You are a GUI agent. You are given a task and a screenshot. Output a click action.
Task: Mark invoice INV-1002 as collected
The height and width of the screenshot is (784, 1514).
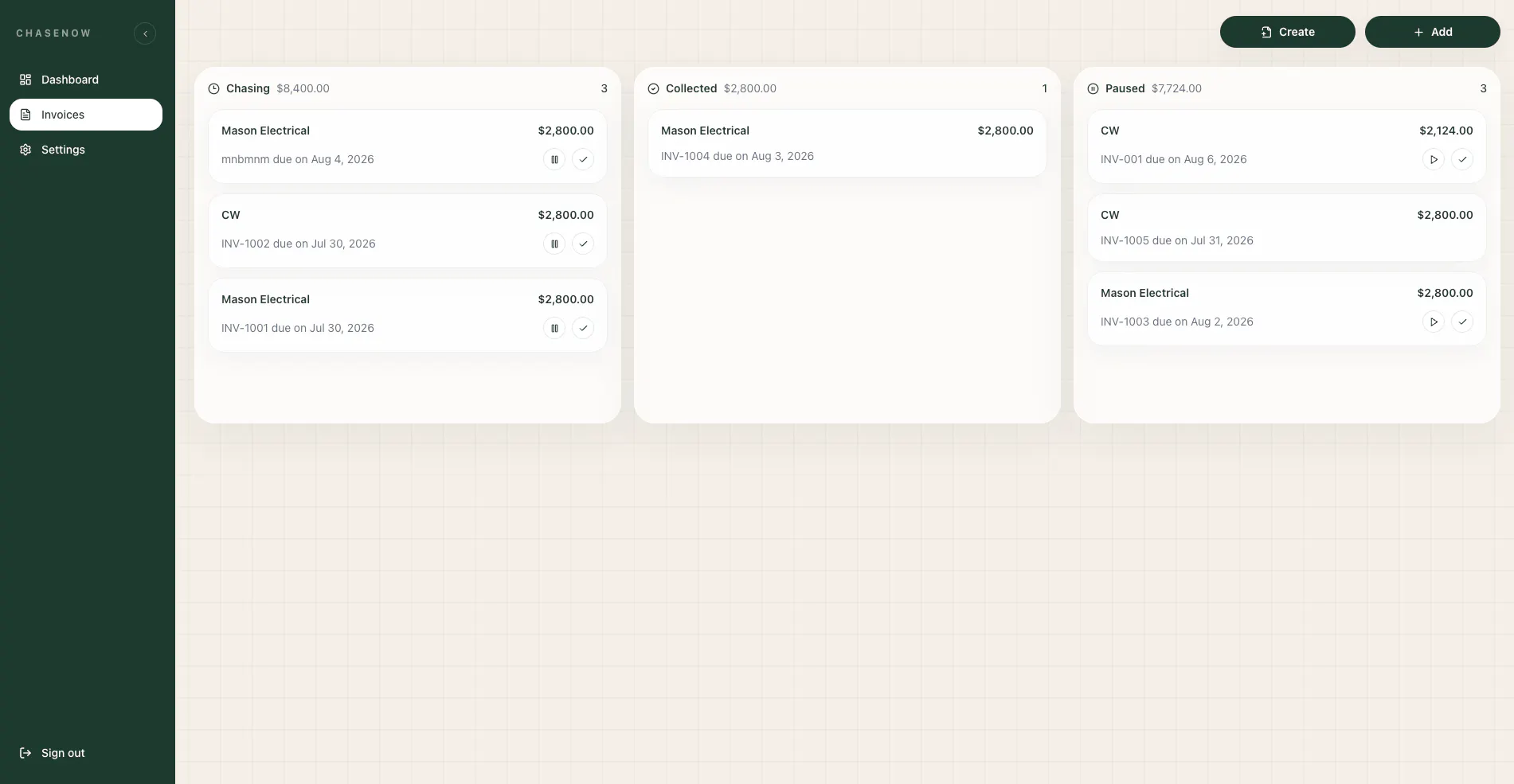[583, 244]
